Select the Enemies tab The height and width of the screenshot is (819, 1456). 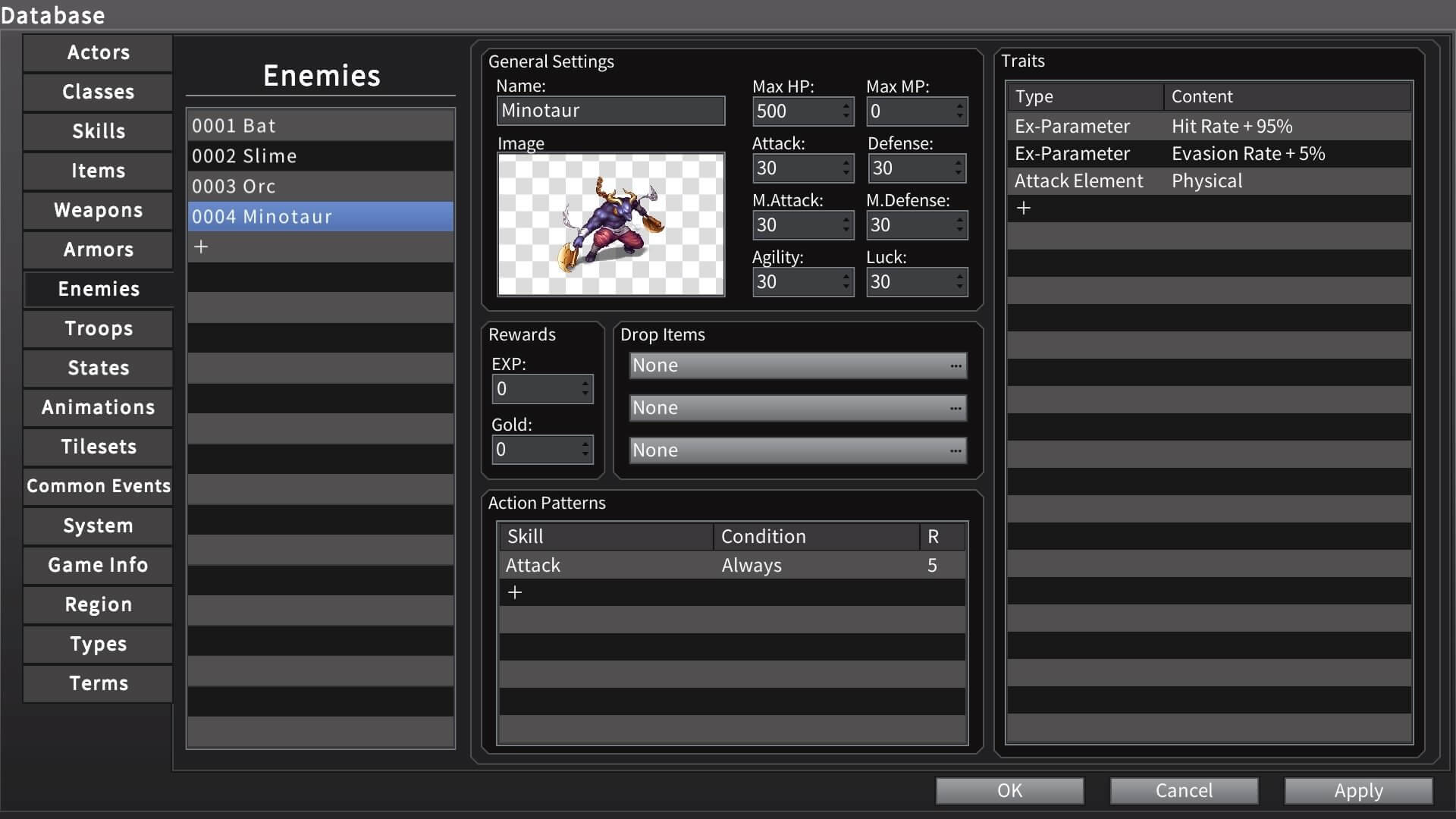point(99,290)
